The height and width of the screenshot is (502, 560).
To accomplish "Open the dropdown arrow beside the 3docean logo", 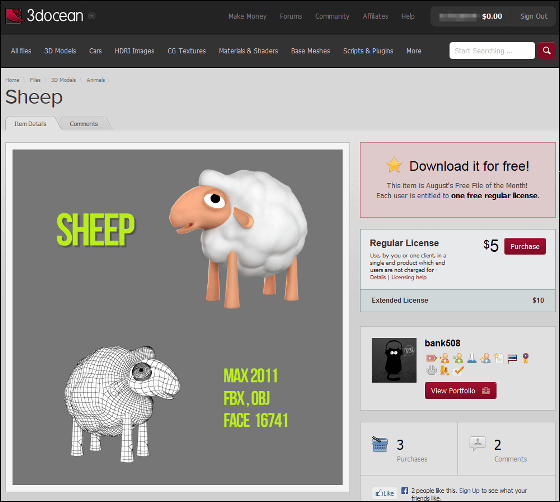I will click(x=92, y=16).
